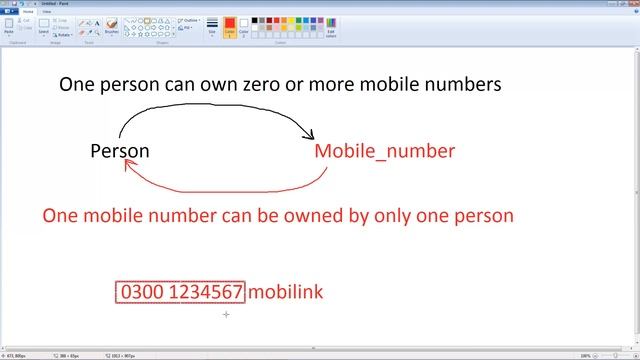This screenshot has width=640, height=360.
Task: Open the shape Fill dropdown
Action: (x=185, y=28)
